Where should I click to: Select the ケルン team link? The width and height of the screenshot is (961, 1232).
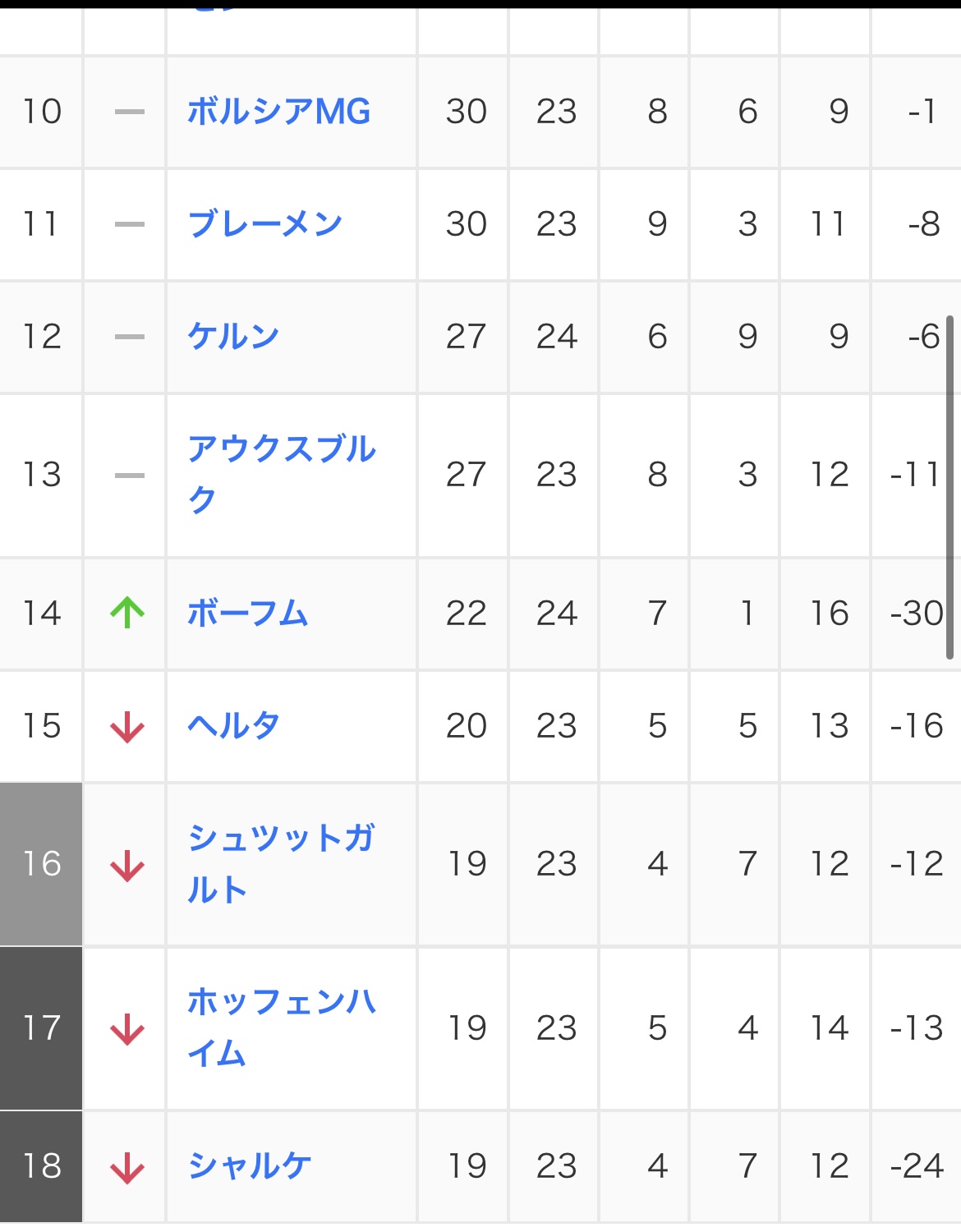[233, 337]
